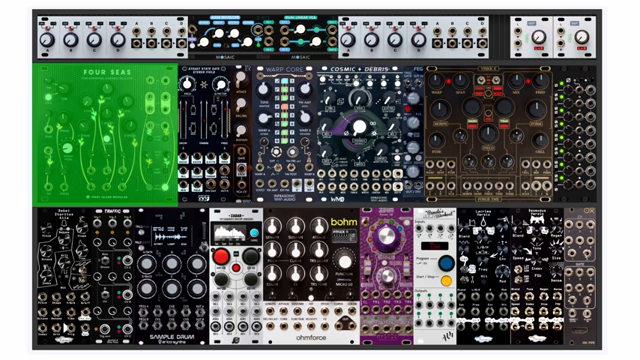Click the SPAN knob on the gold module
Screen dimensions: 640x360
pos(460,81)
